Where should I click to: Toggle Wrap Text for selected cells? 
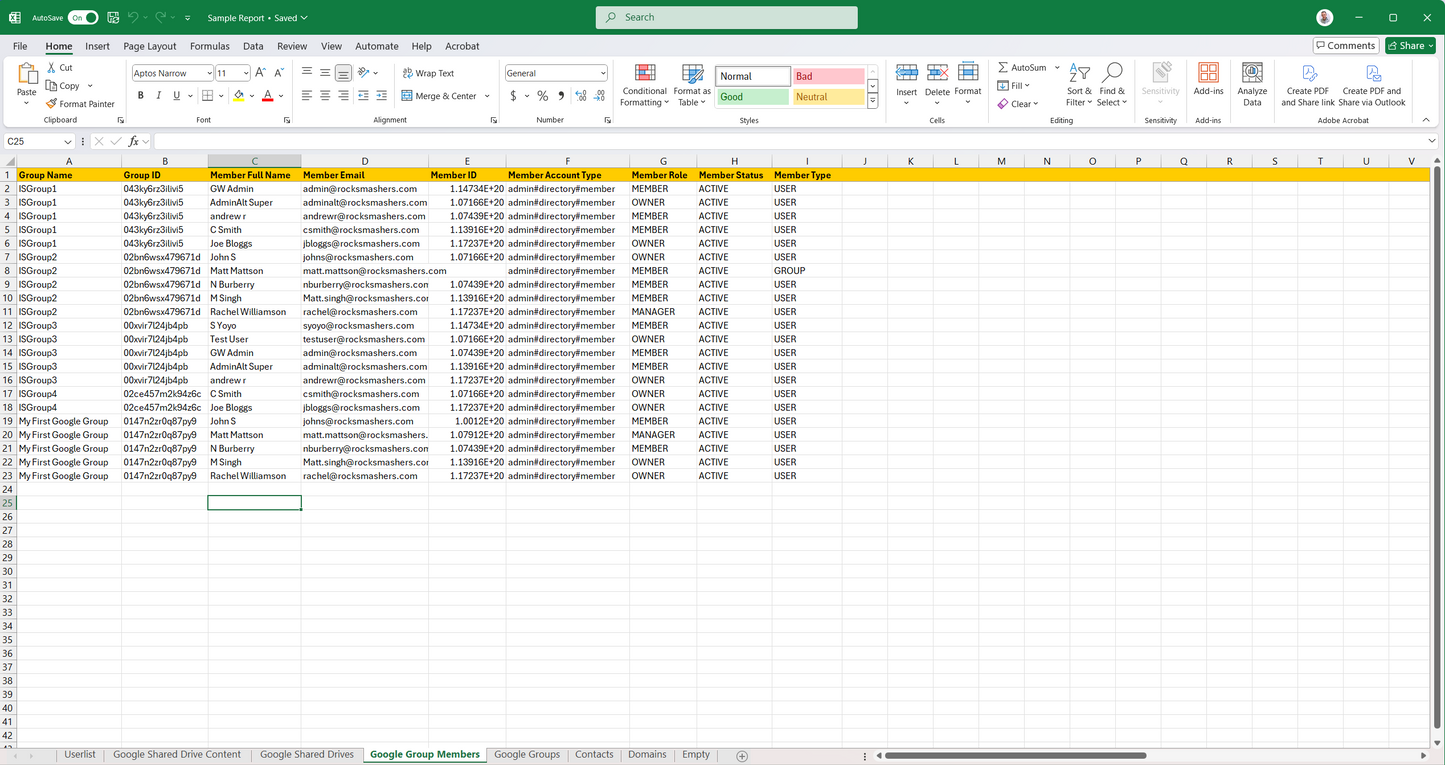428,73
